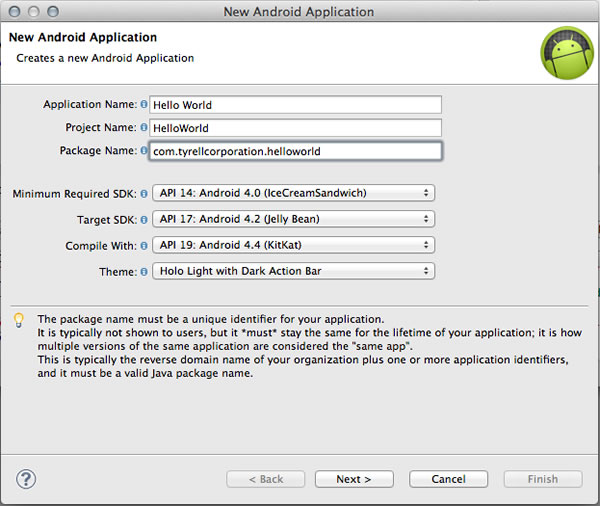
Task: Click the info icon beside Minimum Required SDK
Action: 144,194
